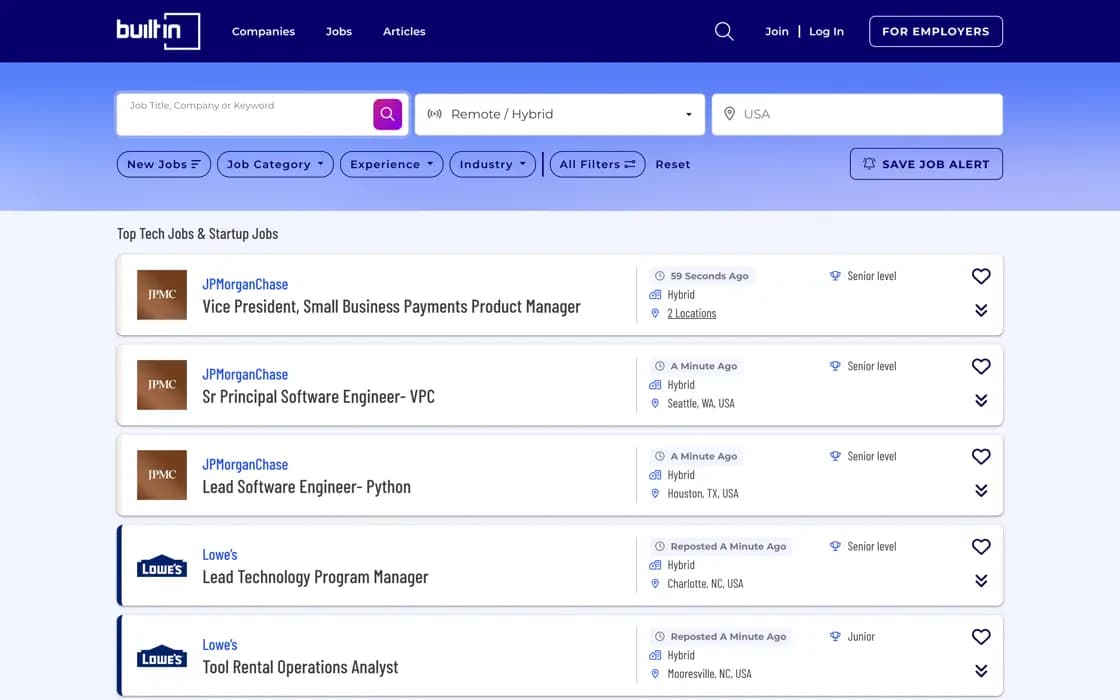The height and width of the screenshot is (700, 1120).
Task: Open JPMorganChase link above Sr Principal Software Engineer
Action: (x=245, y=374)
